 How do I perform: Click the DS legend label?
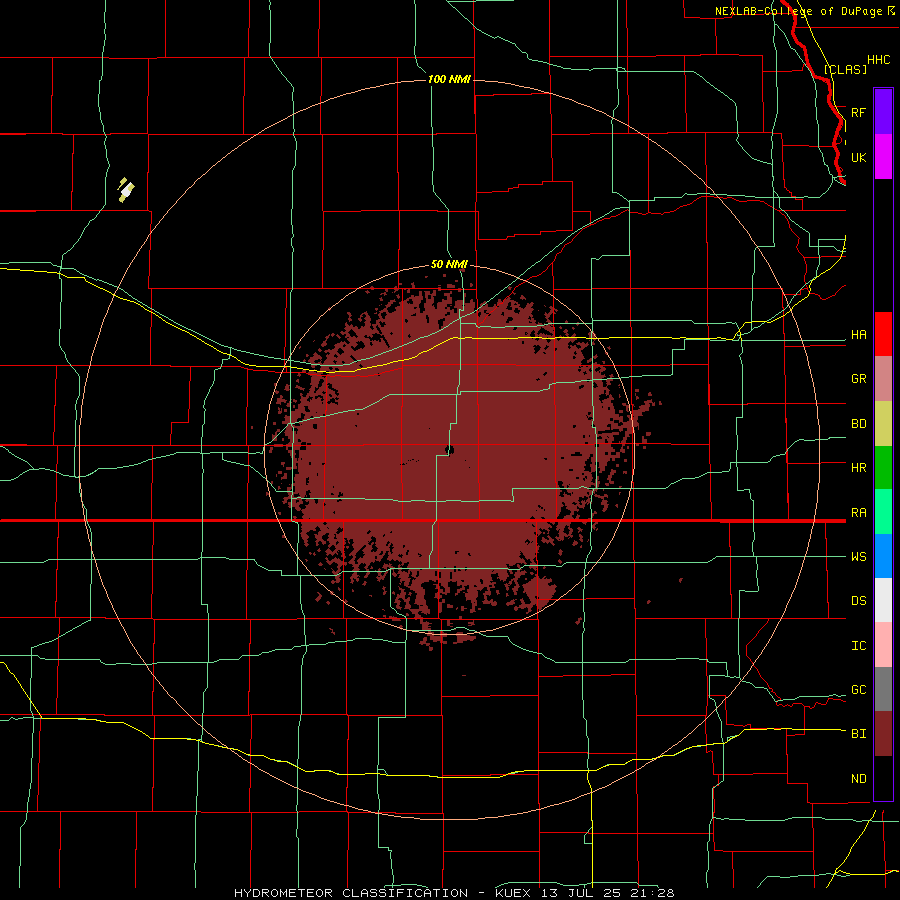[858, 601]
